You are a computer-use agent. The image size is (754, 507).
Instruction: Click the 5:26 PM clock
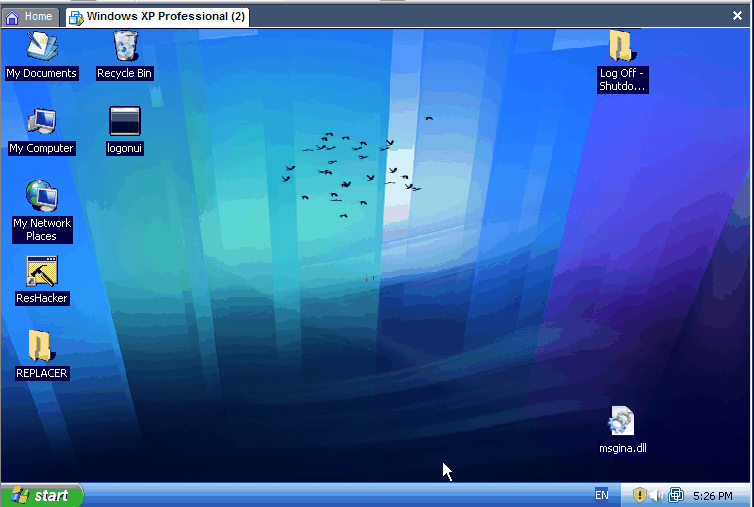[713, 495]
